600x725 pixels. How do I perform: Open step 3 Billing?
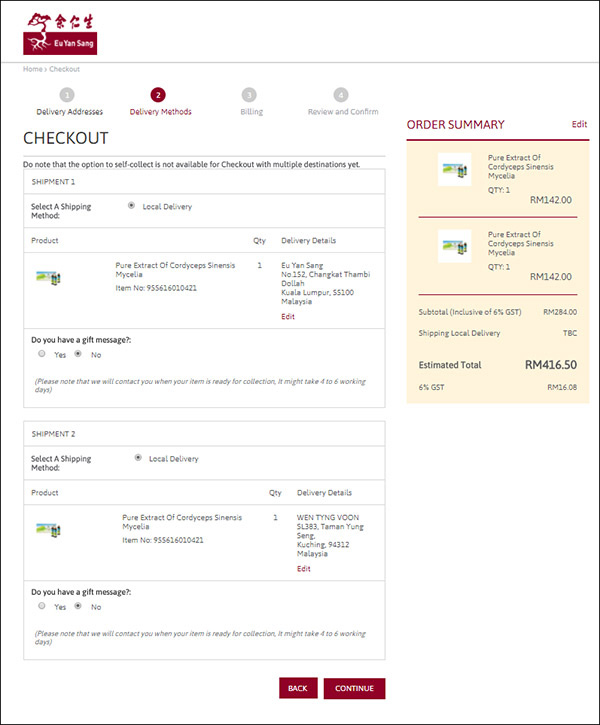[251, 102]
